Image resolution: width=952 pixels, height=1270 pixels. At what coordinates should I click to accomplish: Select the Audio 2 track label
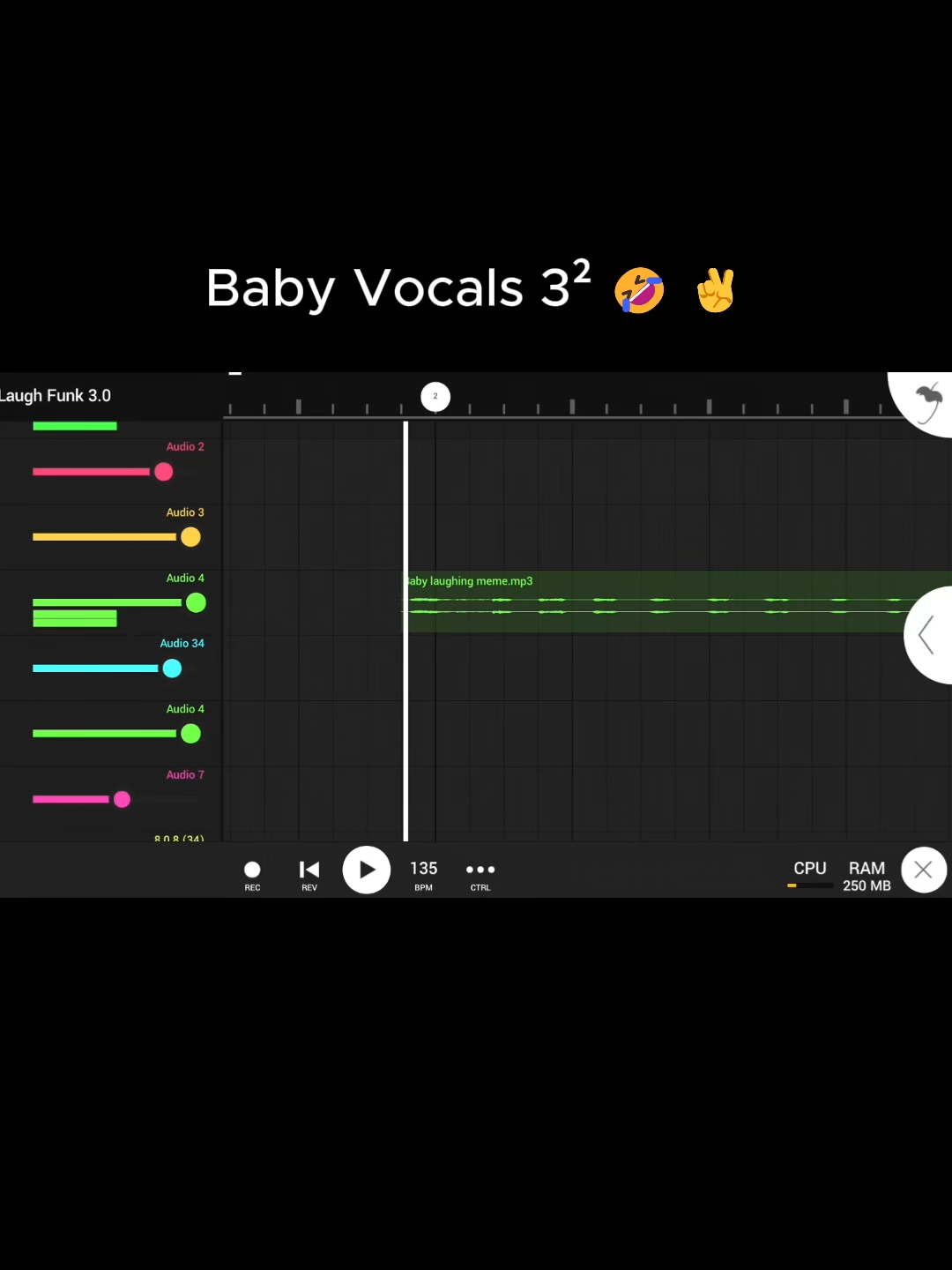(185, 447)
